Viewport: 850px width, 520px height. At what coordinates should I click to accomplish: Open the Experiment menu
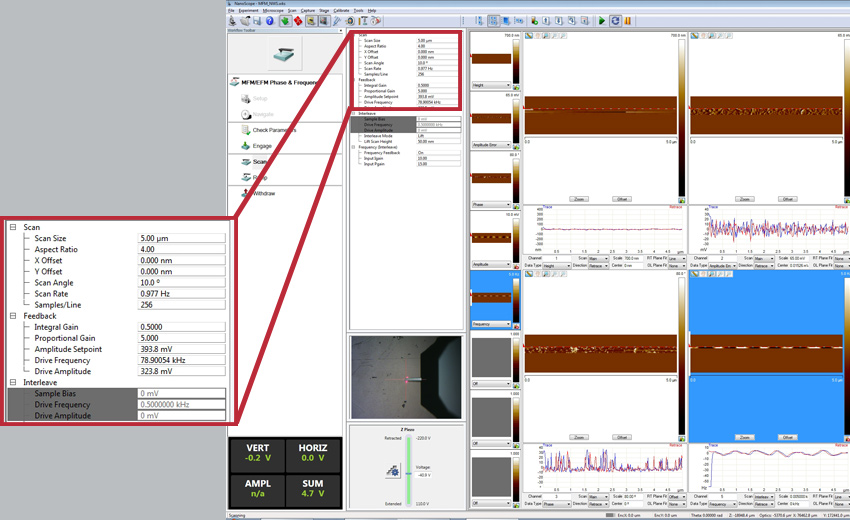pos(248,10)
